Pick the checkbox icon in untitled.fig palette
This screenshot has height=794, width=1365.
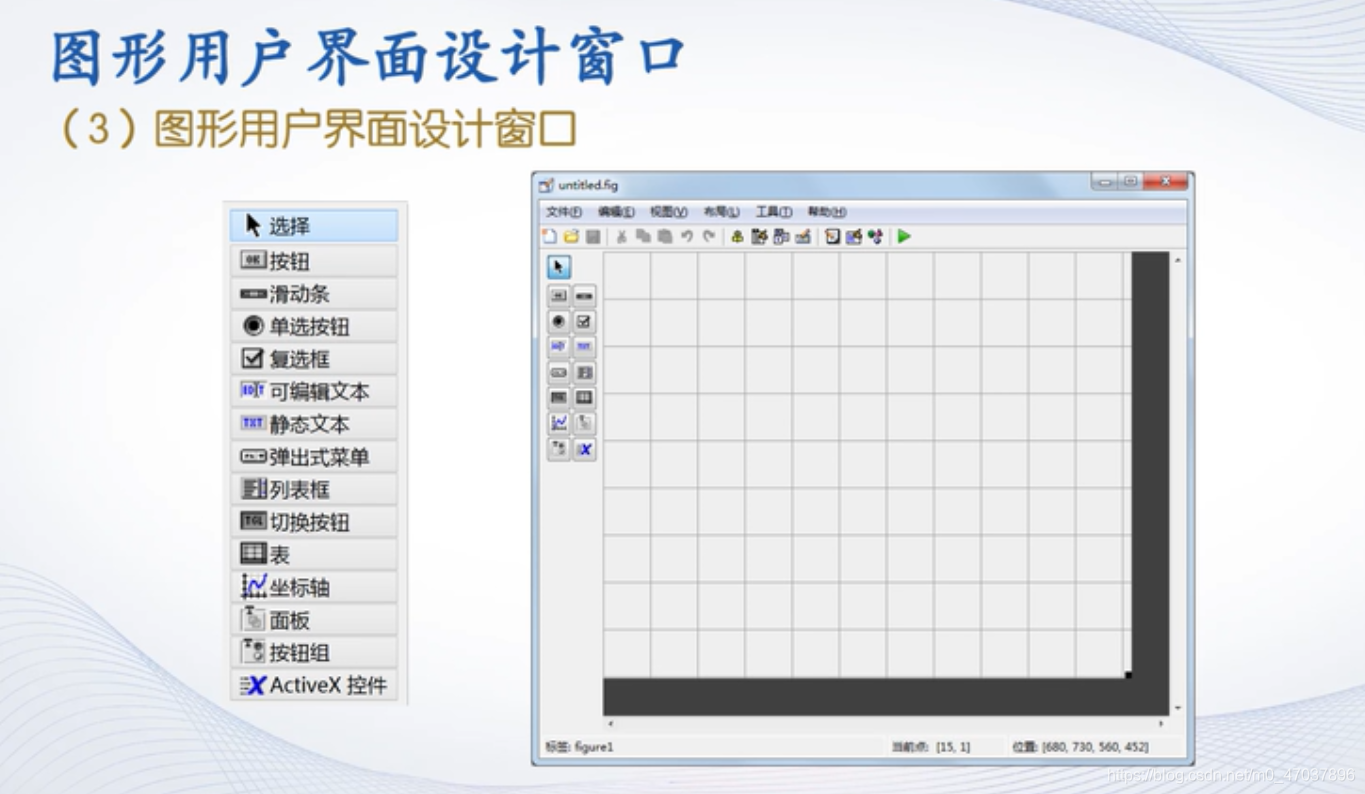tap(584, 321)
